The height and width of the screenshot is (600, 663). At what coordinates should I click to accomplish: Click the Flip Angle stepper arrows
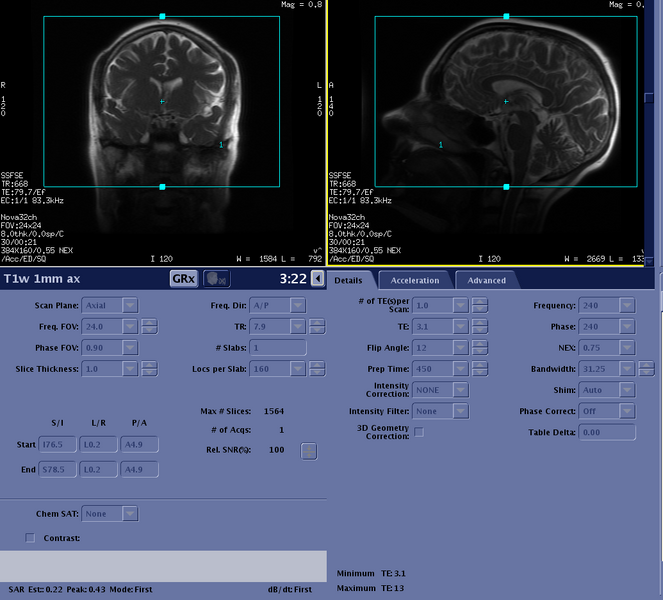coord(479,348)
